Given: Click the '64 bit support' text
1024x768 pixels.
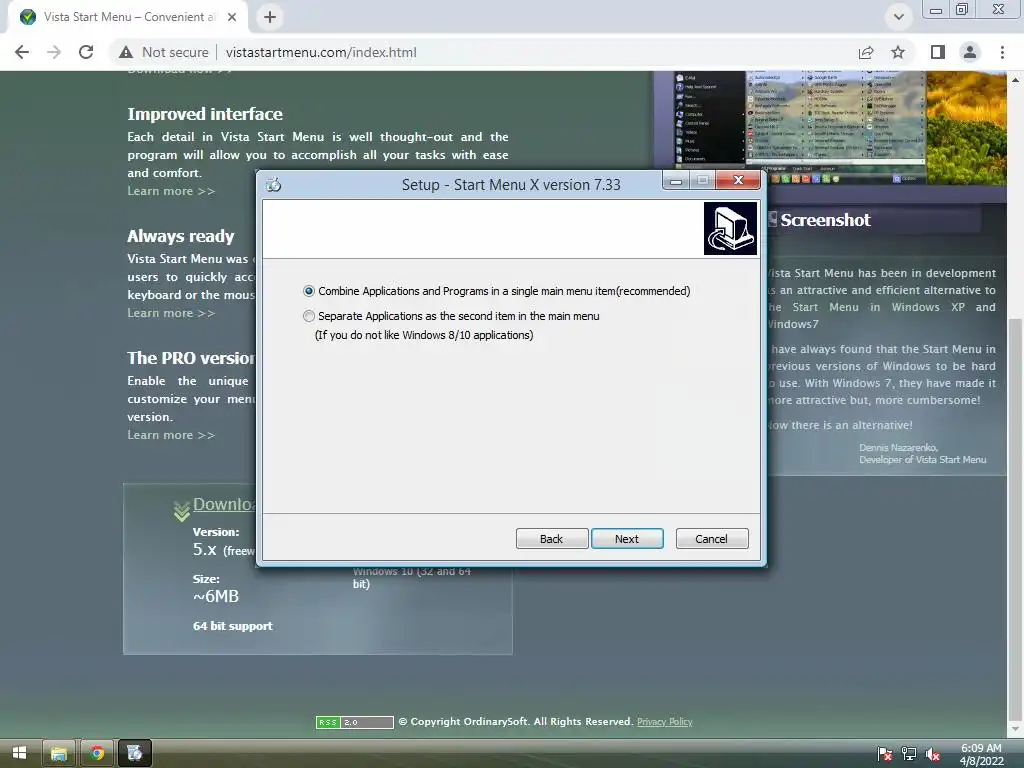Looking at the screenshot, I should [232, 626].
